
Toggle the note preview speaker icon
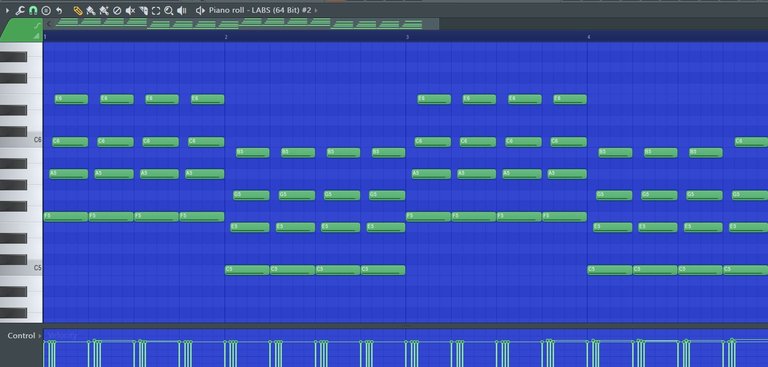(200, 10)
